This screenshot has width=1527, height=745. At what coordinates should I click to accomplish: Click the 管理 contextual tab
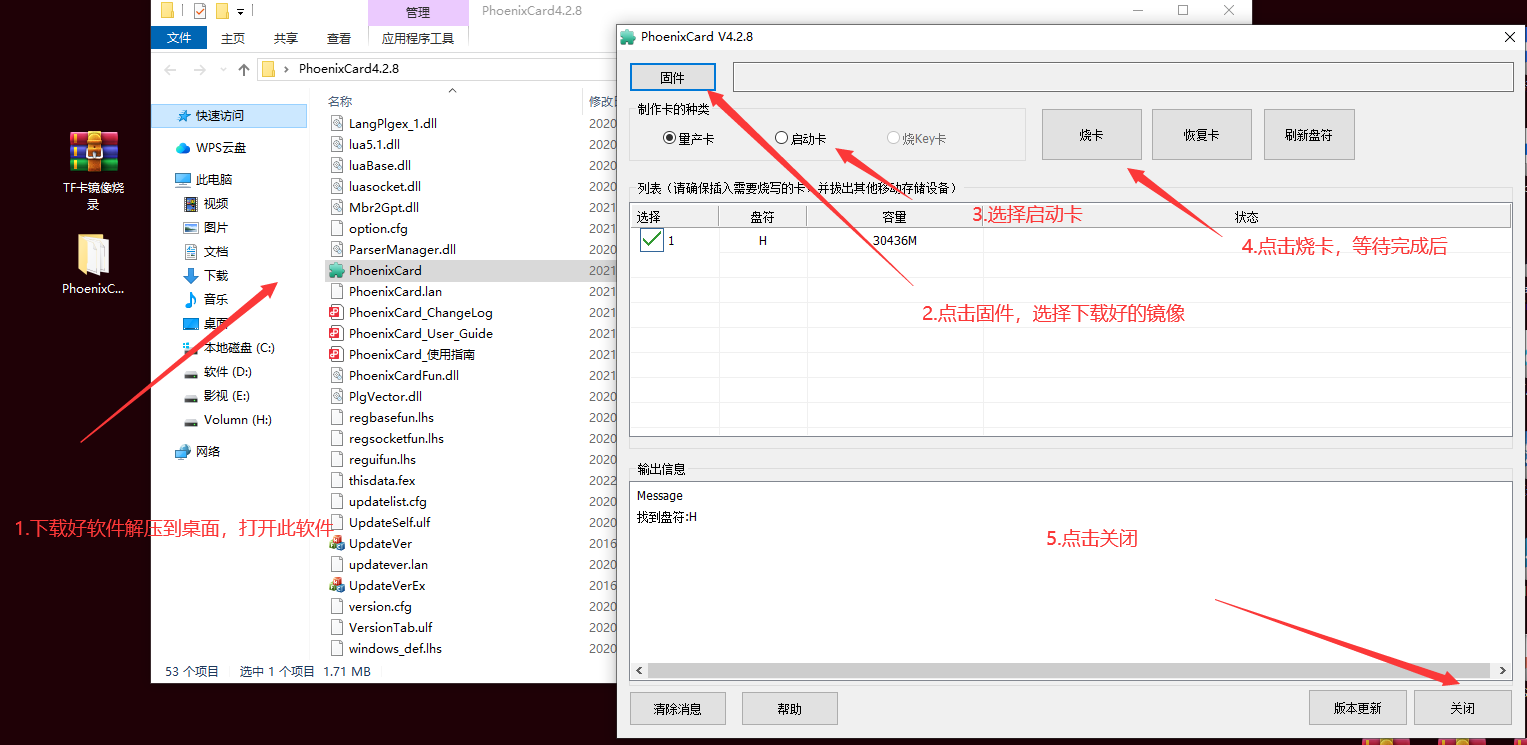pos(418,12)
